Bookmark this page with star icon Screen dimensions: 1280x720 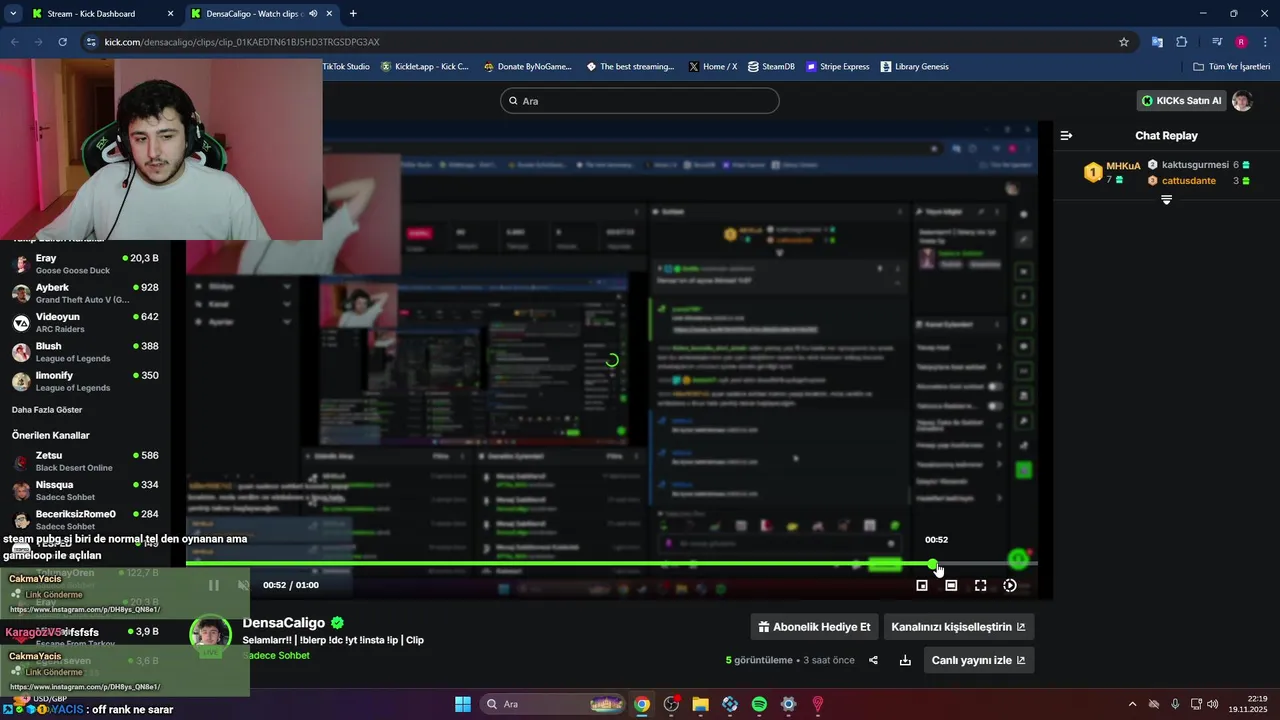1124,42
